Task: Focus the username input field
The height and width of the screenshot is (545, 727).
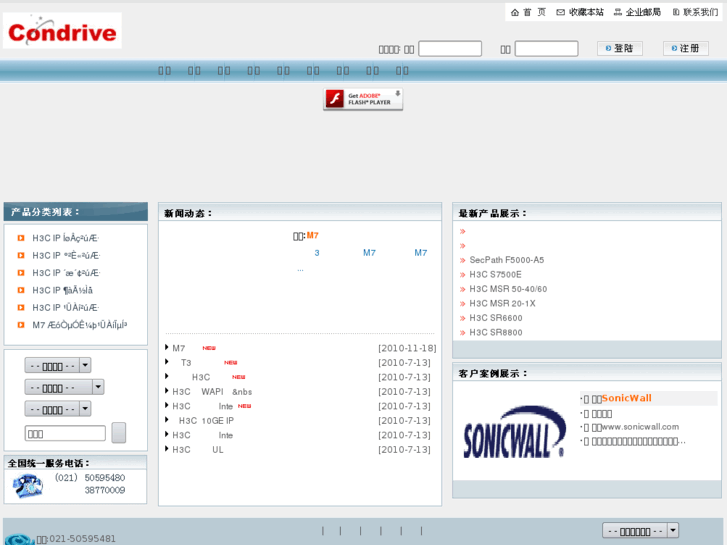Action: (x=450, y=49)
